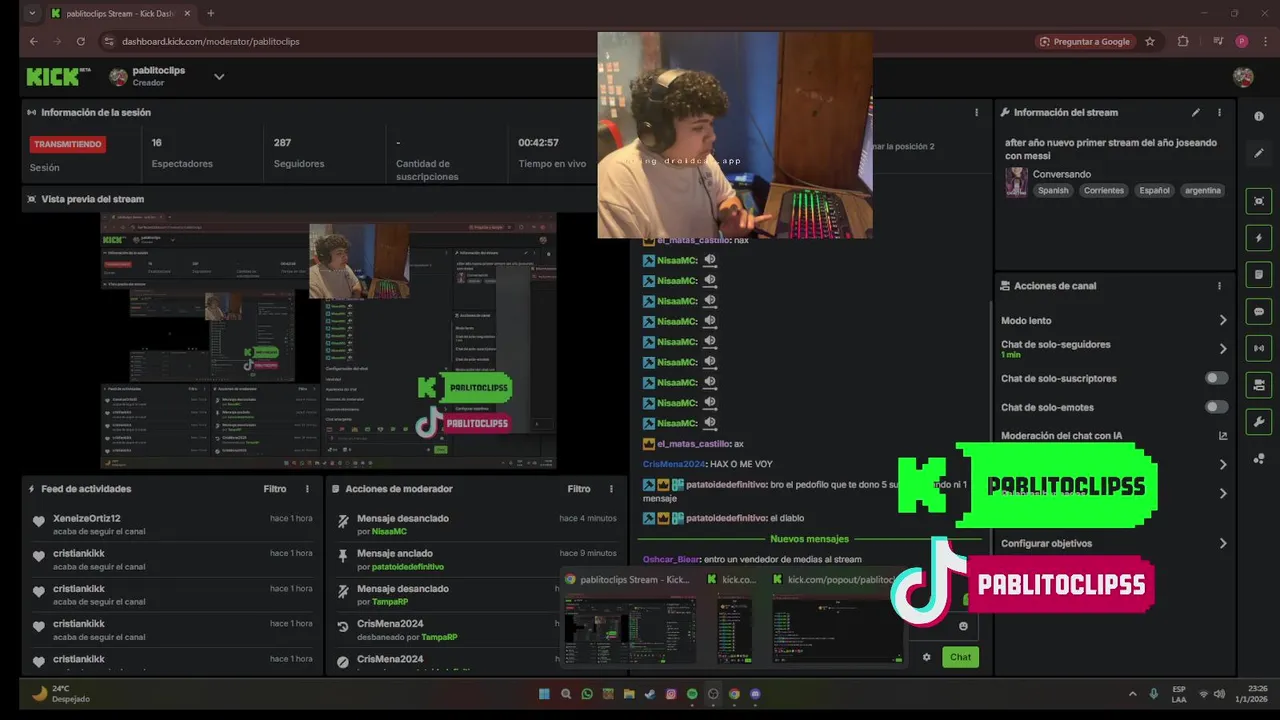Click the green-outlined focus target sidebar icon
Screen dimensions: 1280x720
coord(1259,201)
